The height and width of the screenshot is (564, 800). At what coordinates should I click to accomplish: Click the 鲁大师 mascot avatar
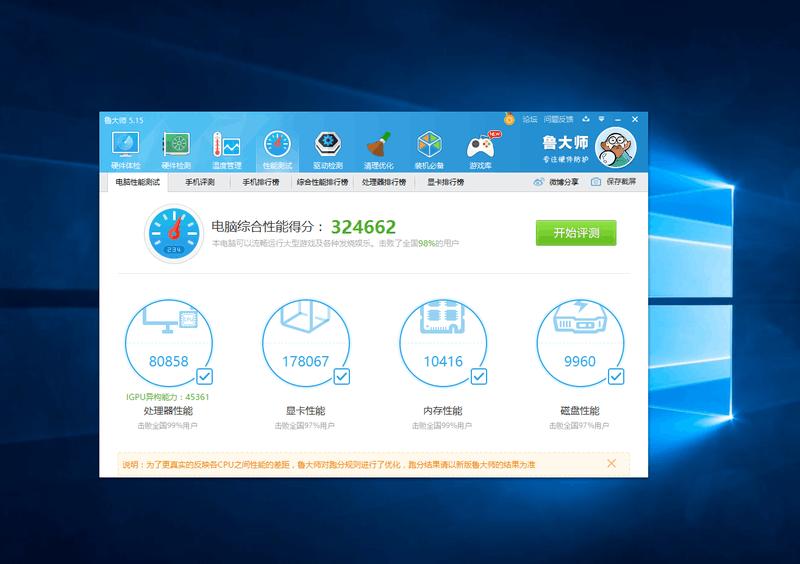coord(616,148)
